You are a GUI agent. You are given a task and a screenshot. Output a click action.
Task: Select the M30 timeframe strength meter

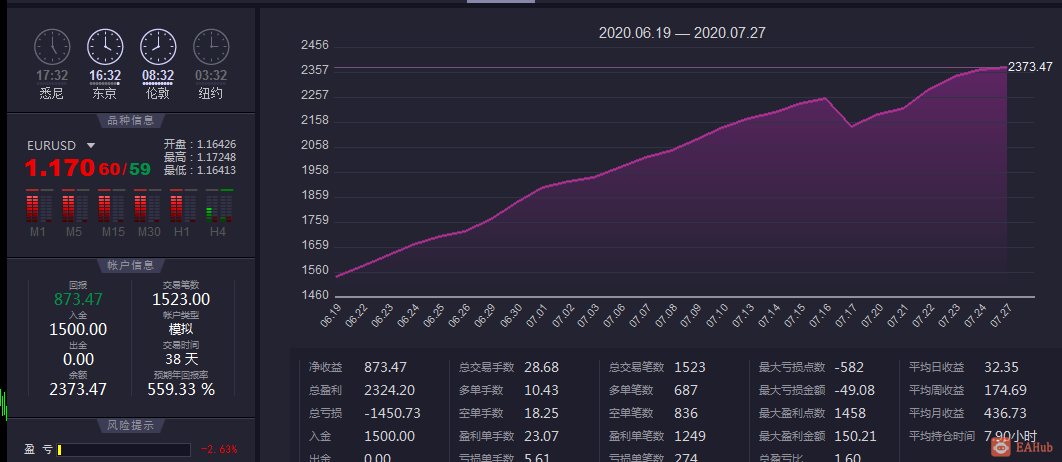147,206
